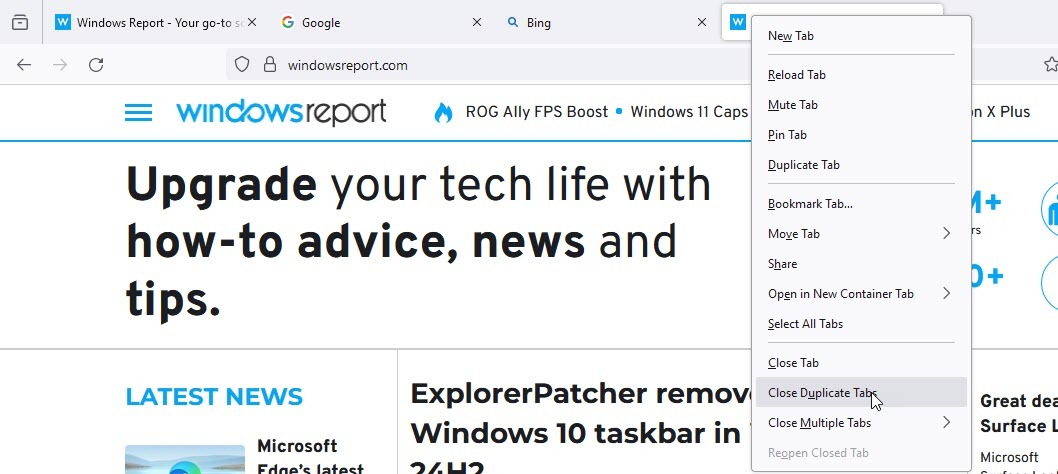Select Pin Tab menu entry

(861, 135)
